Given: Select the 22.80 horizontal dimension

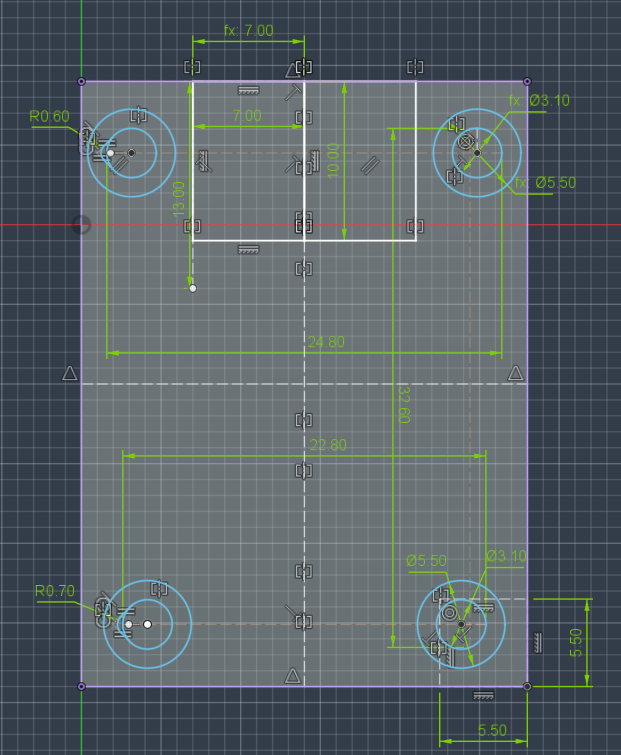Looking at the screenshot, I should point(328,444).
